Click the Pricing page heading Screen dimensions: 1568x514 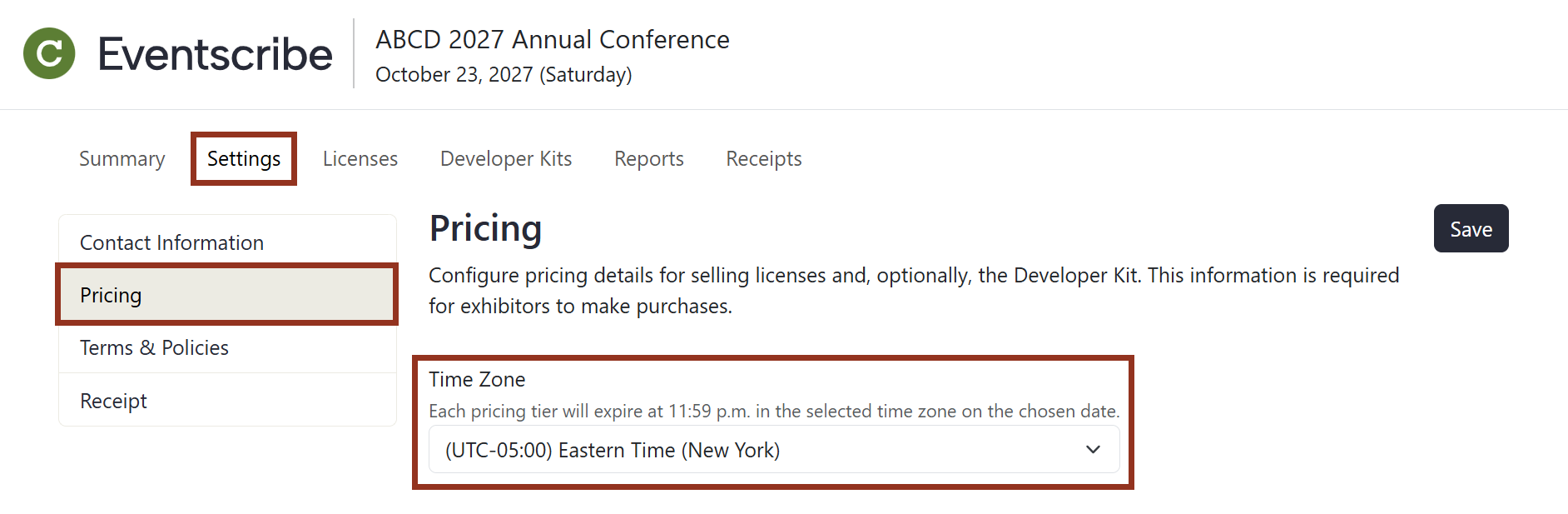(x=485, y=228)
